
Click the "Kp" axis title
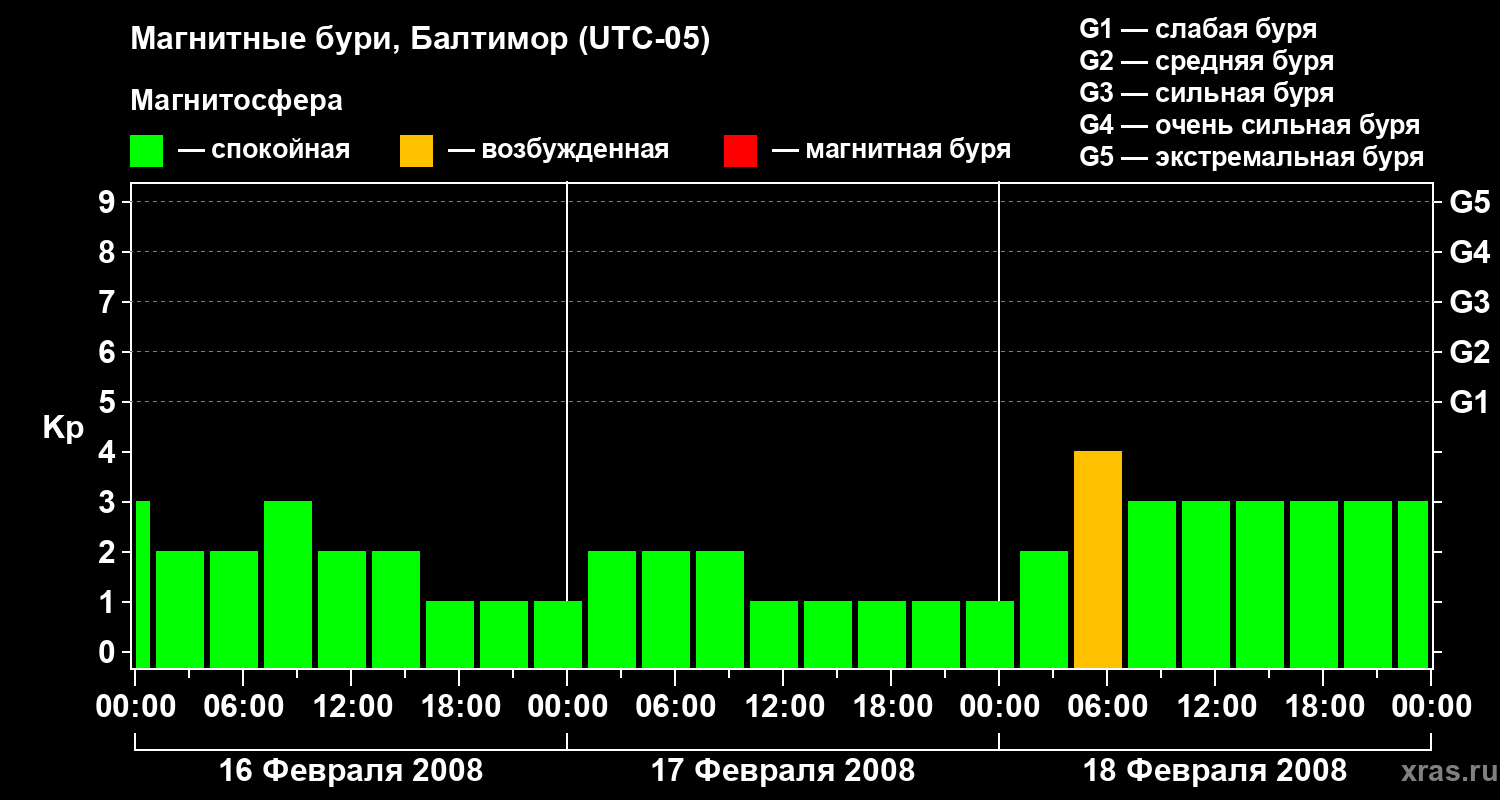[x=63, y=428]
